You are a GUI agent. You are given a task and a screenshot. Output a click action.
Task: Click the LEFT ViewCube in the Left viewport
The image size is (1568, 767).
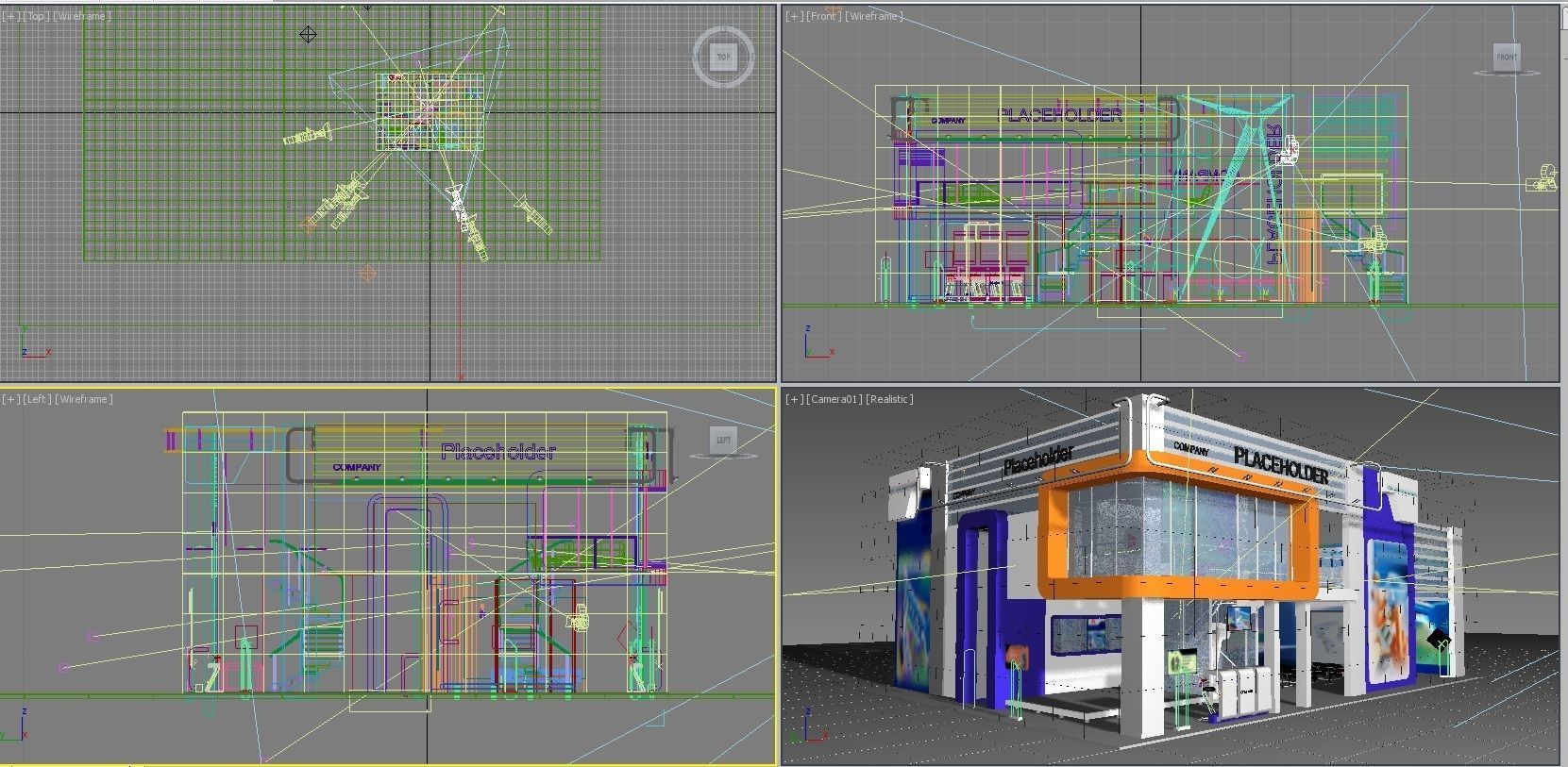pyautogui.click(x=723, y=440)
